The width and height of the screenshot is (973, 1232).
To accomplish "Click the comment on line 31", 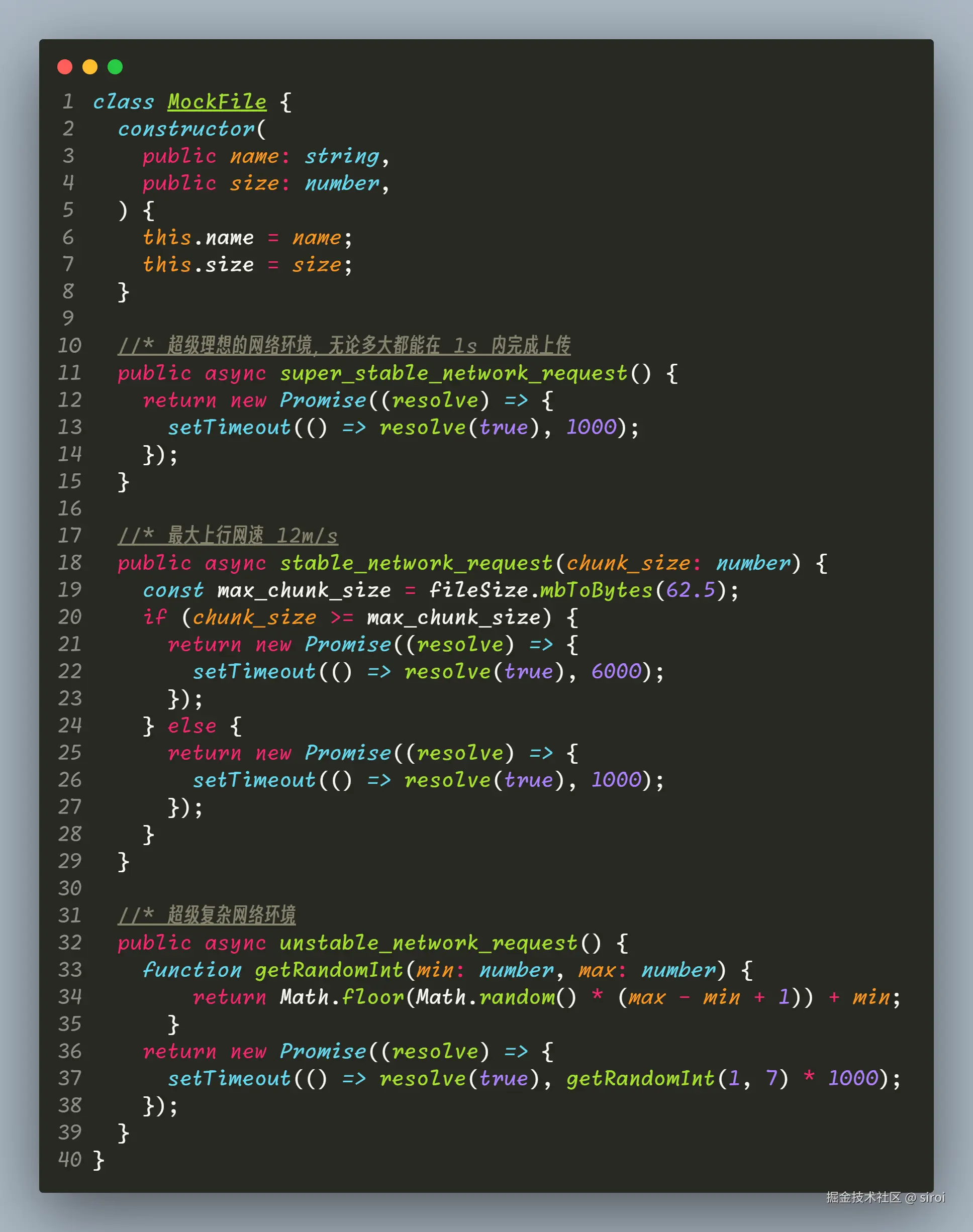I will tap(207, 915).
